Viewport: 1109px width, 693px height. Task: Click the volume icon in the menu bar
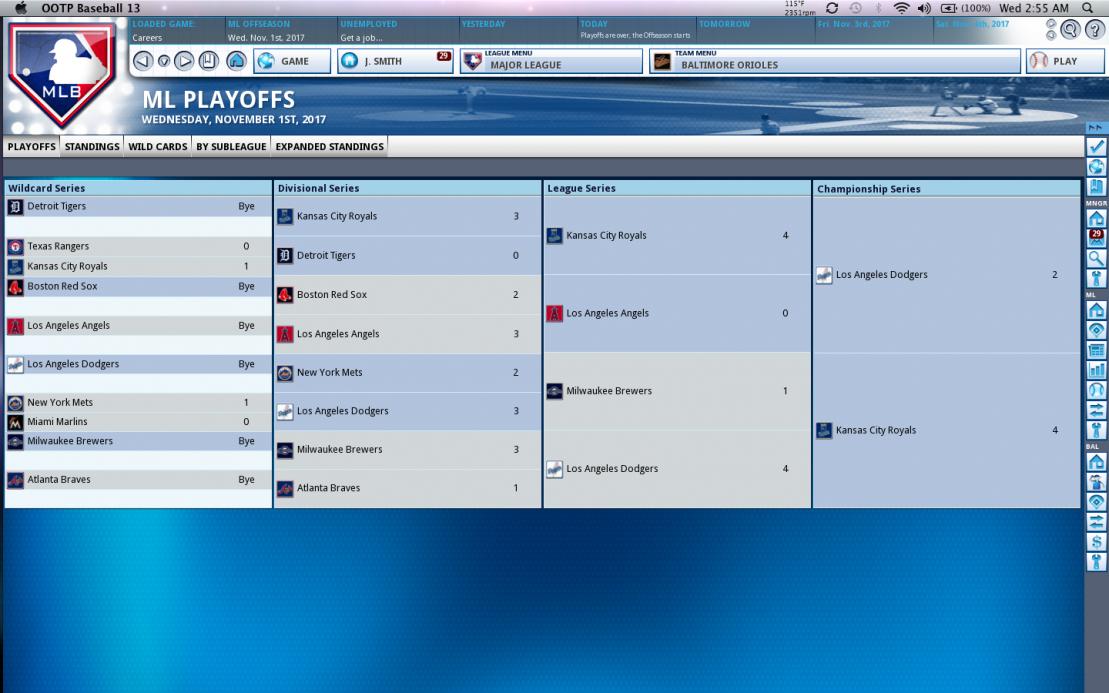point(924,8)
